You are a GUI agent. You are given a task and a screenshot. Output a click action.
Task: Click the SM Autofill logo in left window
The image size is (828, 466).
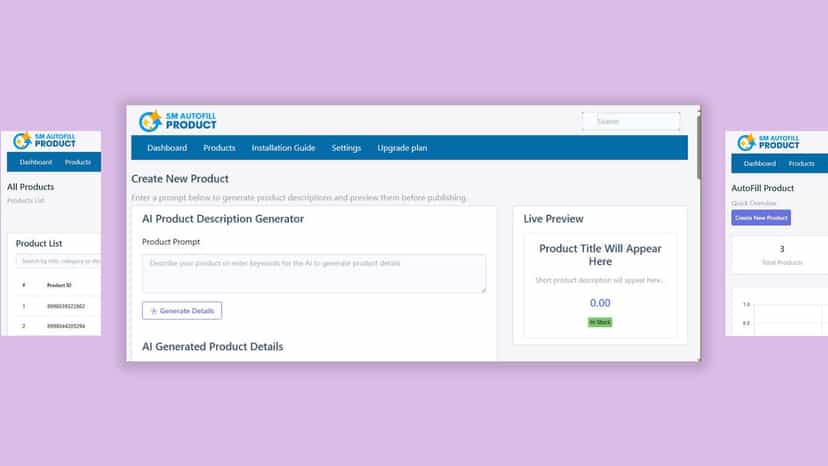click(x=44, y=141)
